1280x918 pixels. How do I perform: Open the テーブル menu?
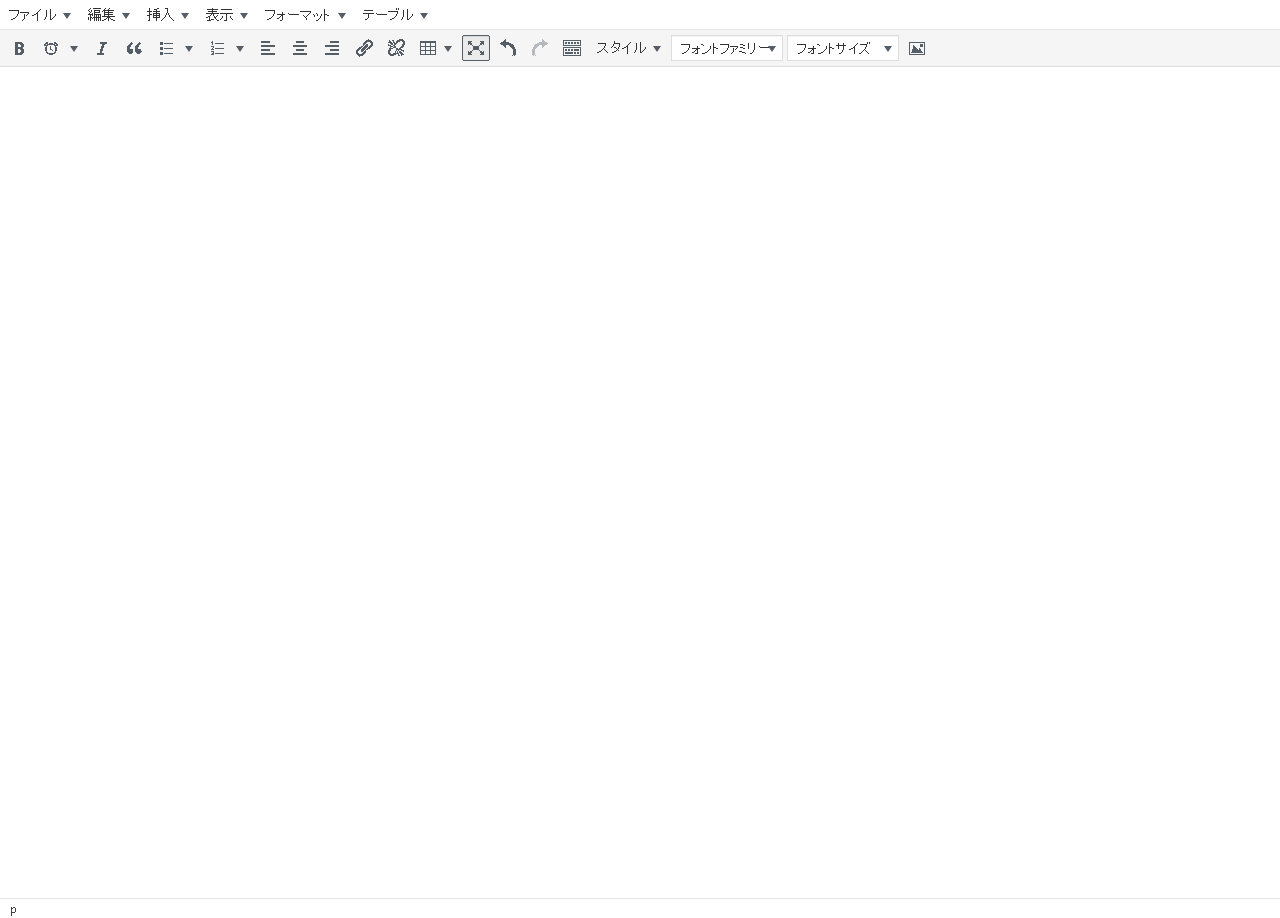tap(395, 15)
